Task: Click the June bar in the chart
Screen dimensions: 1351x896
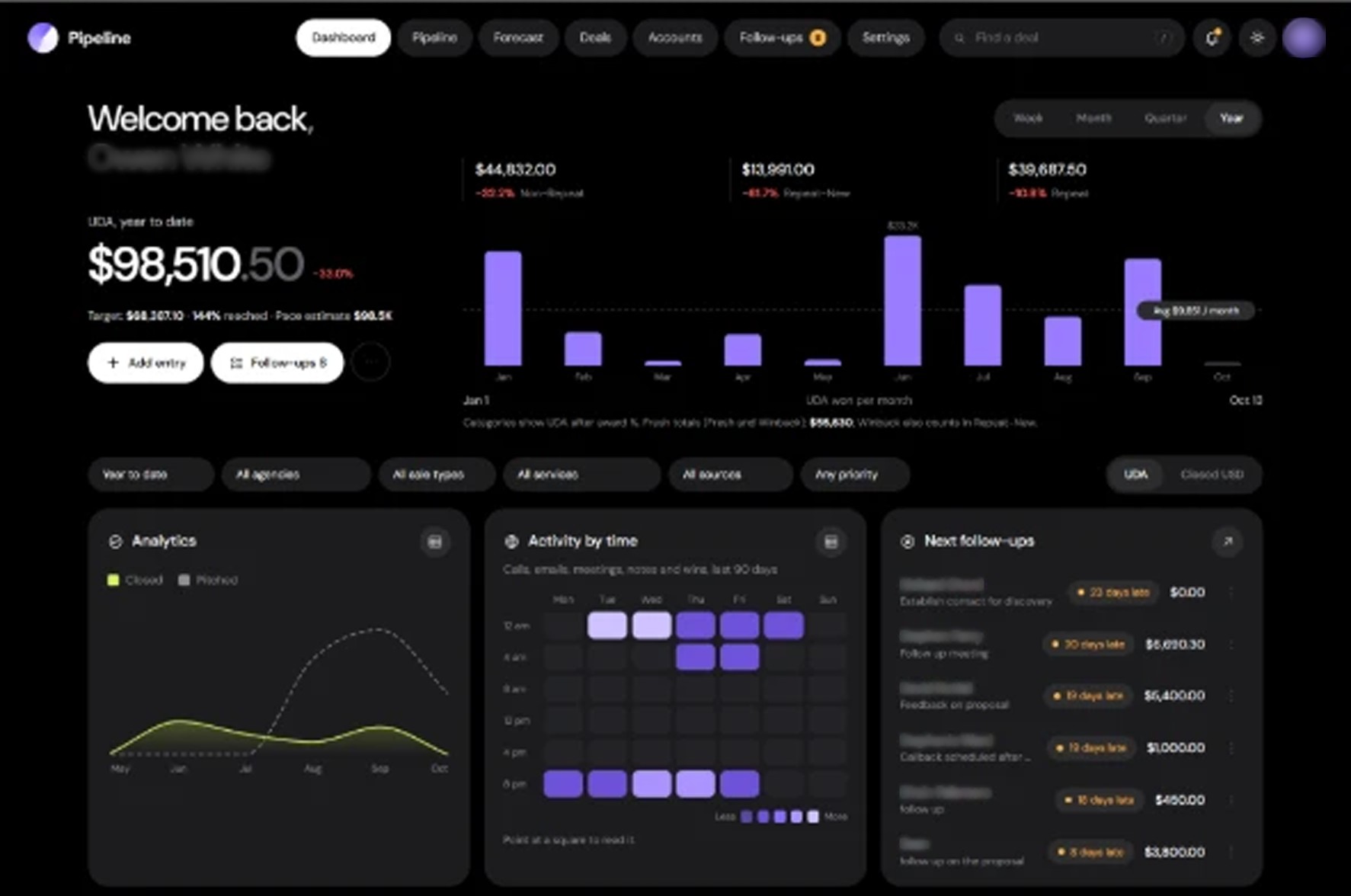Action: tap(903, 300)
